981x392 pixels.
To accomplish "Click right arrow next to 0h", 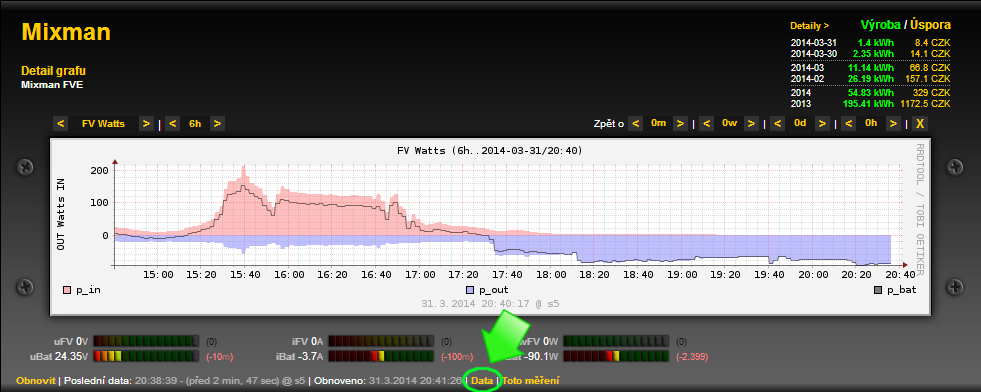I will coord(893,124).
